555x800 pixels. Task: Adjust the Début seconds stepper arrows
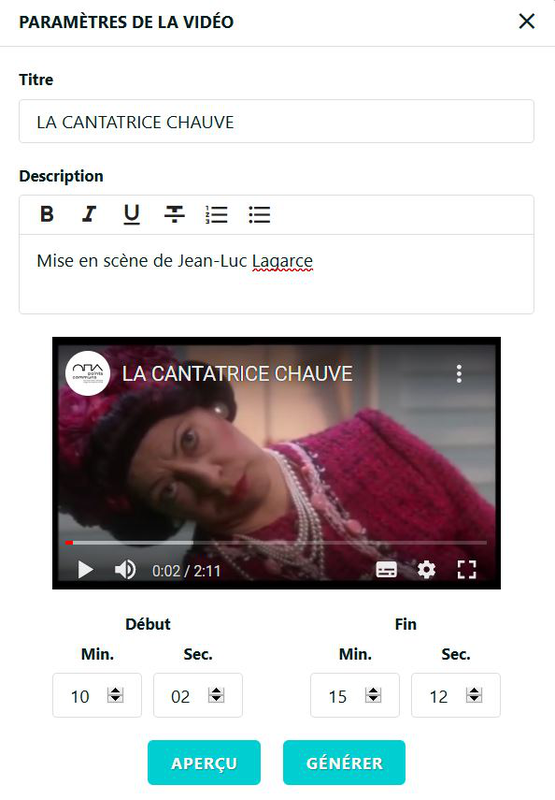click(x=216, y=695)
